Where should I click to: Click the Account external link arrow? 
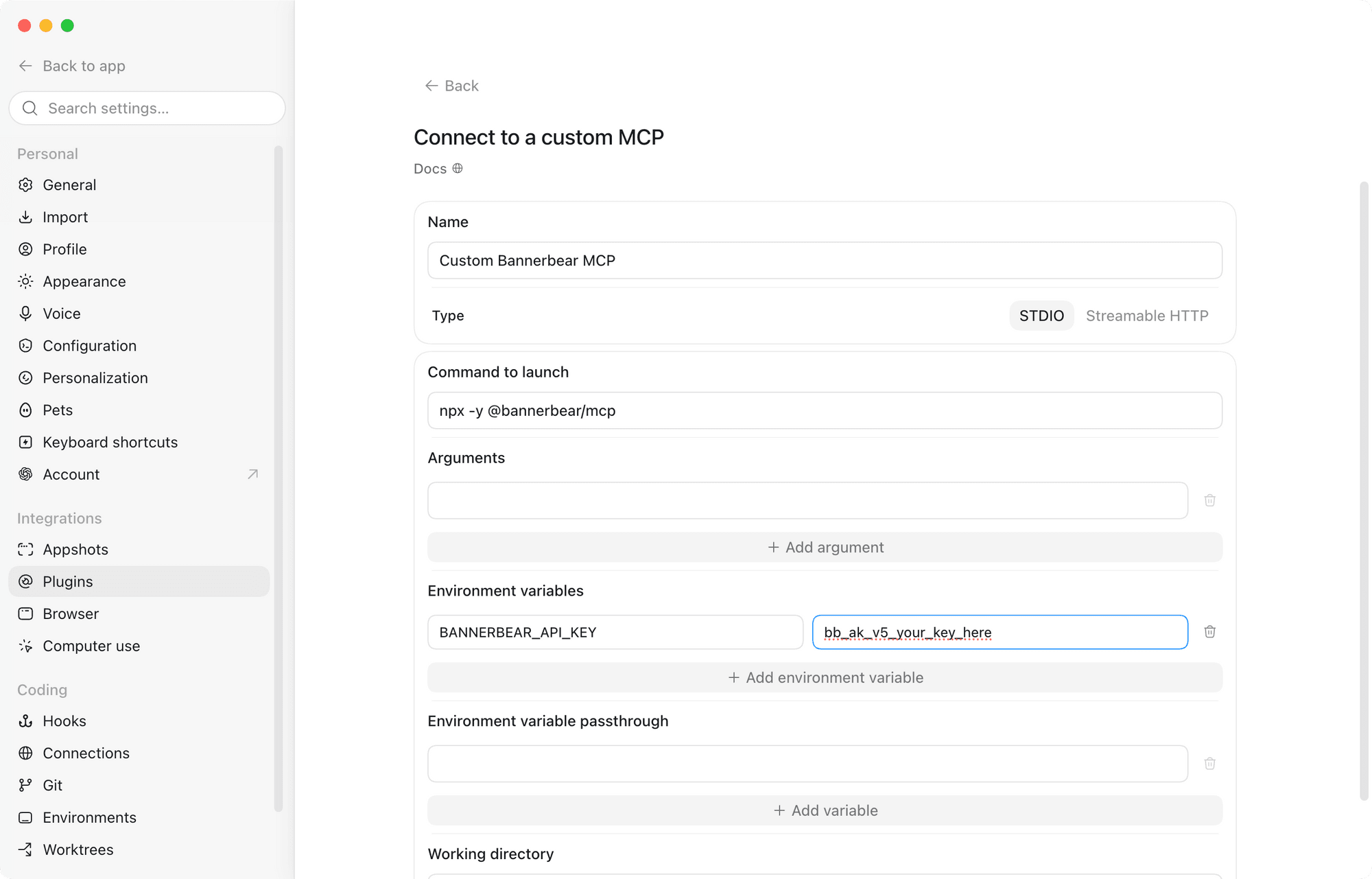coord(252,474)
